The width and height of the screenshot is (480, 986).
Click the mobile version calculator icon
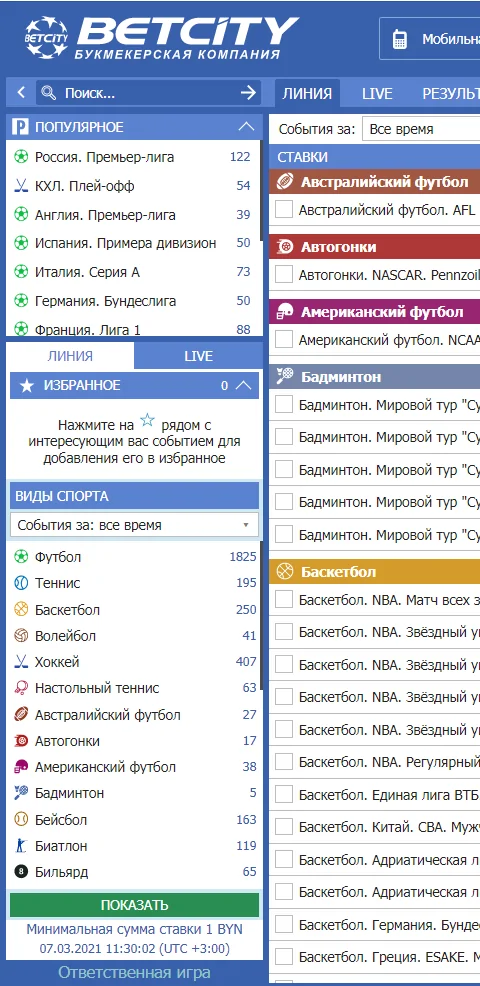tap(399, 39)
